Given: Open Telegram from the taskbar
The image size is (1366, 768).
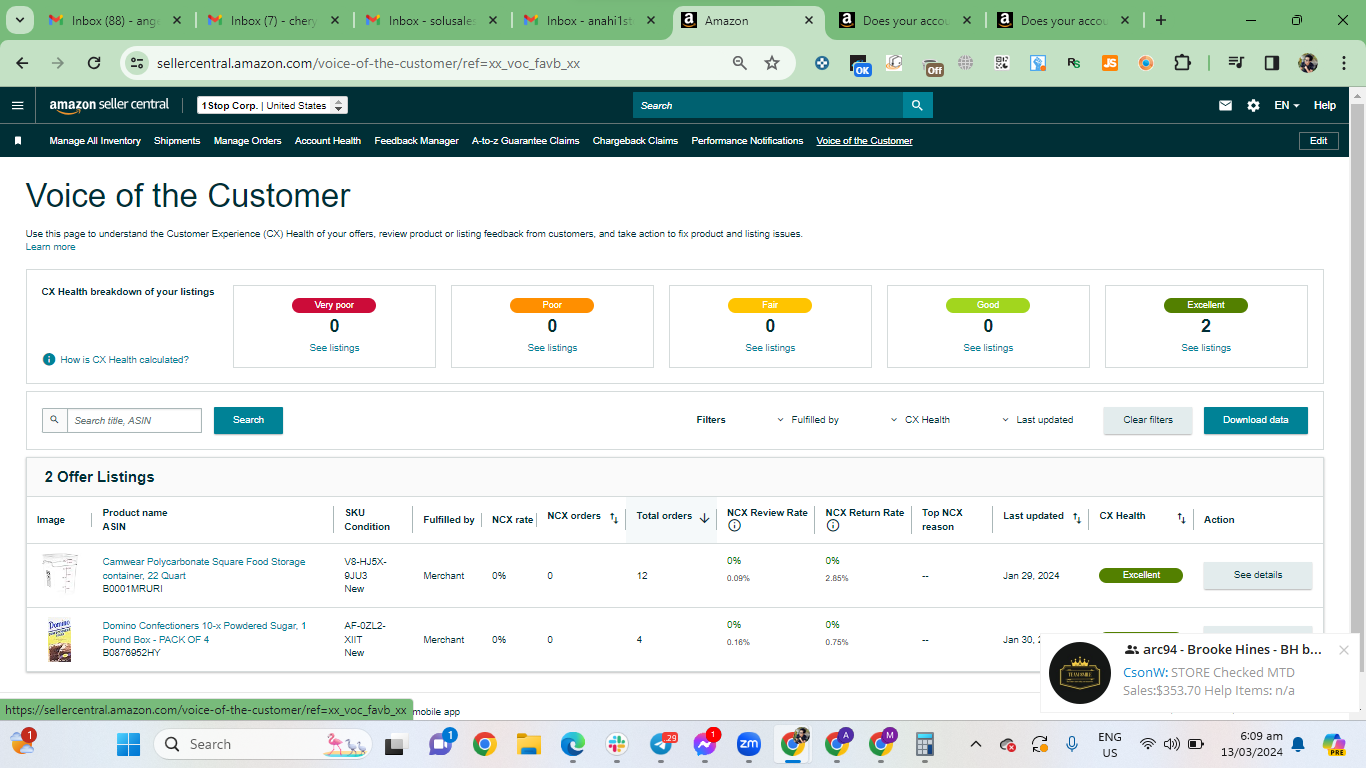Looking at the screenshot, I should 661,744.
